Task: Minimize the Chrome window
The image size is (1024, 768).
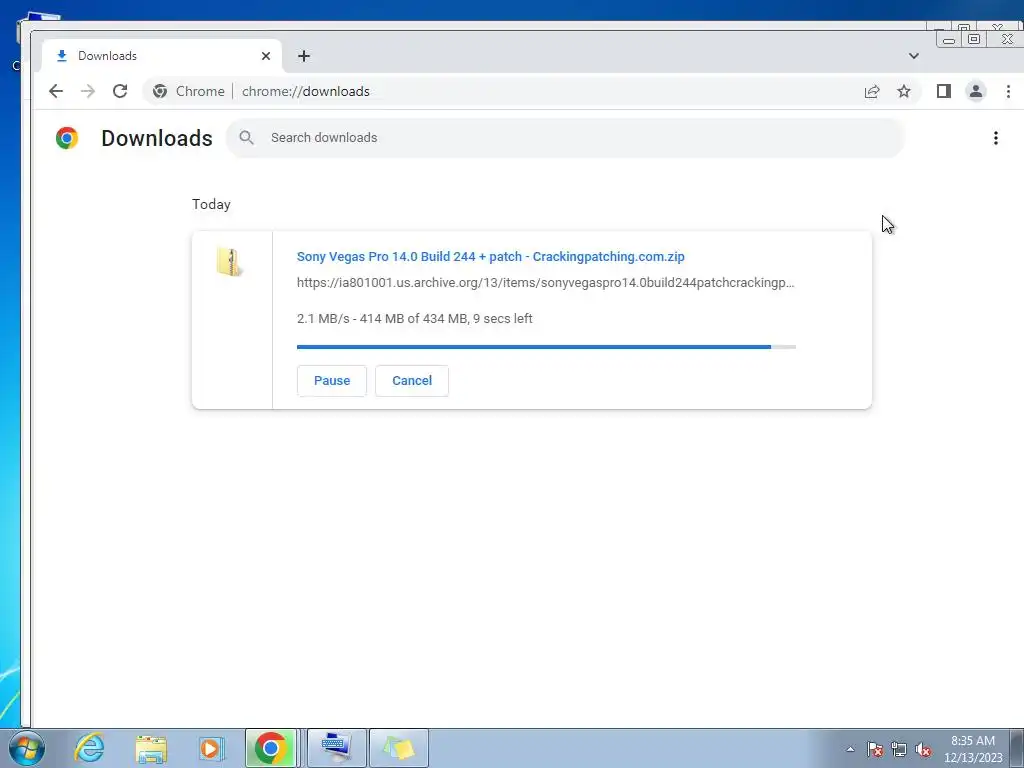Action: 949,40
